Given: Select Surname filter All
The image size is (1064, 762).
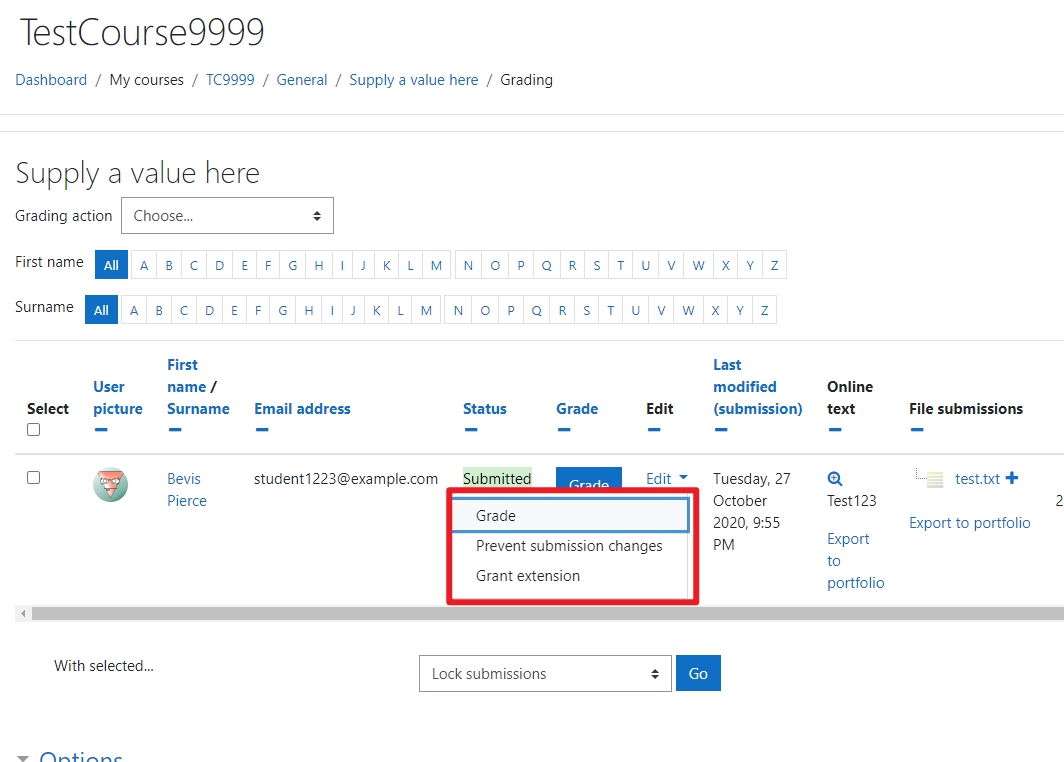Looking at the screenshot, I should click(101, 310).
